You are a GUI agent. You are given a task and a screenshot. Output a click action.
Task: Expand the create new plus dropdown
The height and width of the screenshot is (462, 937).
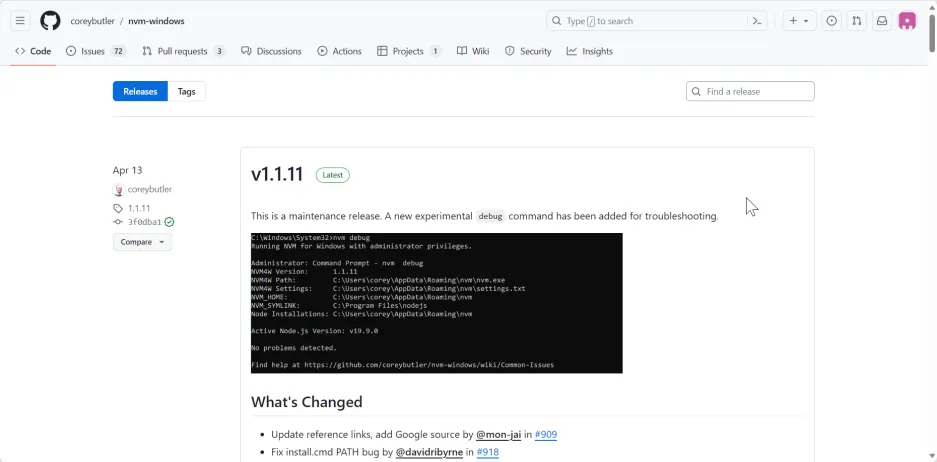click(799, 21)
